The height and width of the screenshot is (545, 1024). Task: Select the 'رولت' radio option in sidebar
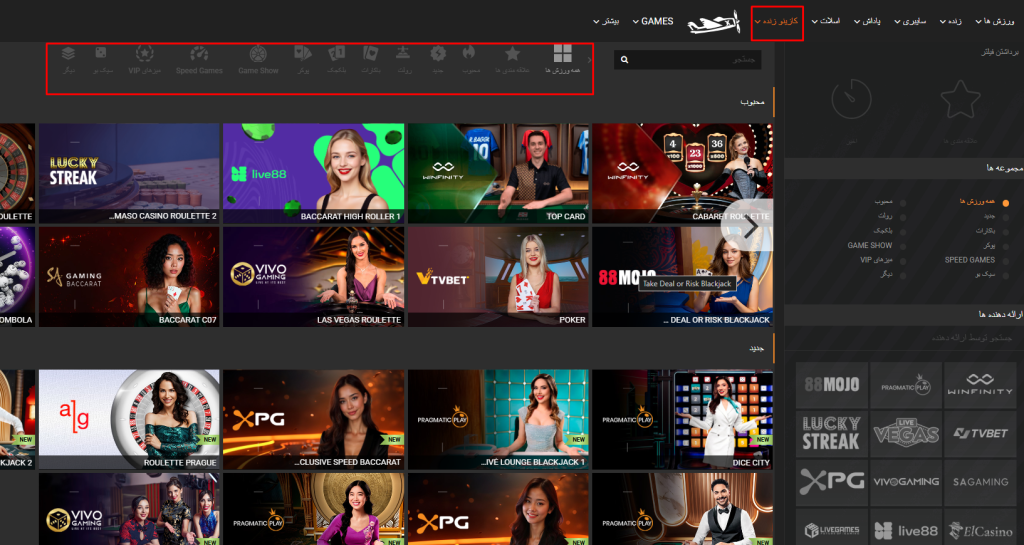(903, 217)
